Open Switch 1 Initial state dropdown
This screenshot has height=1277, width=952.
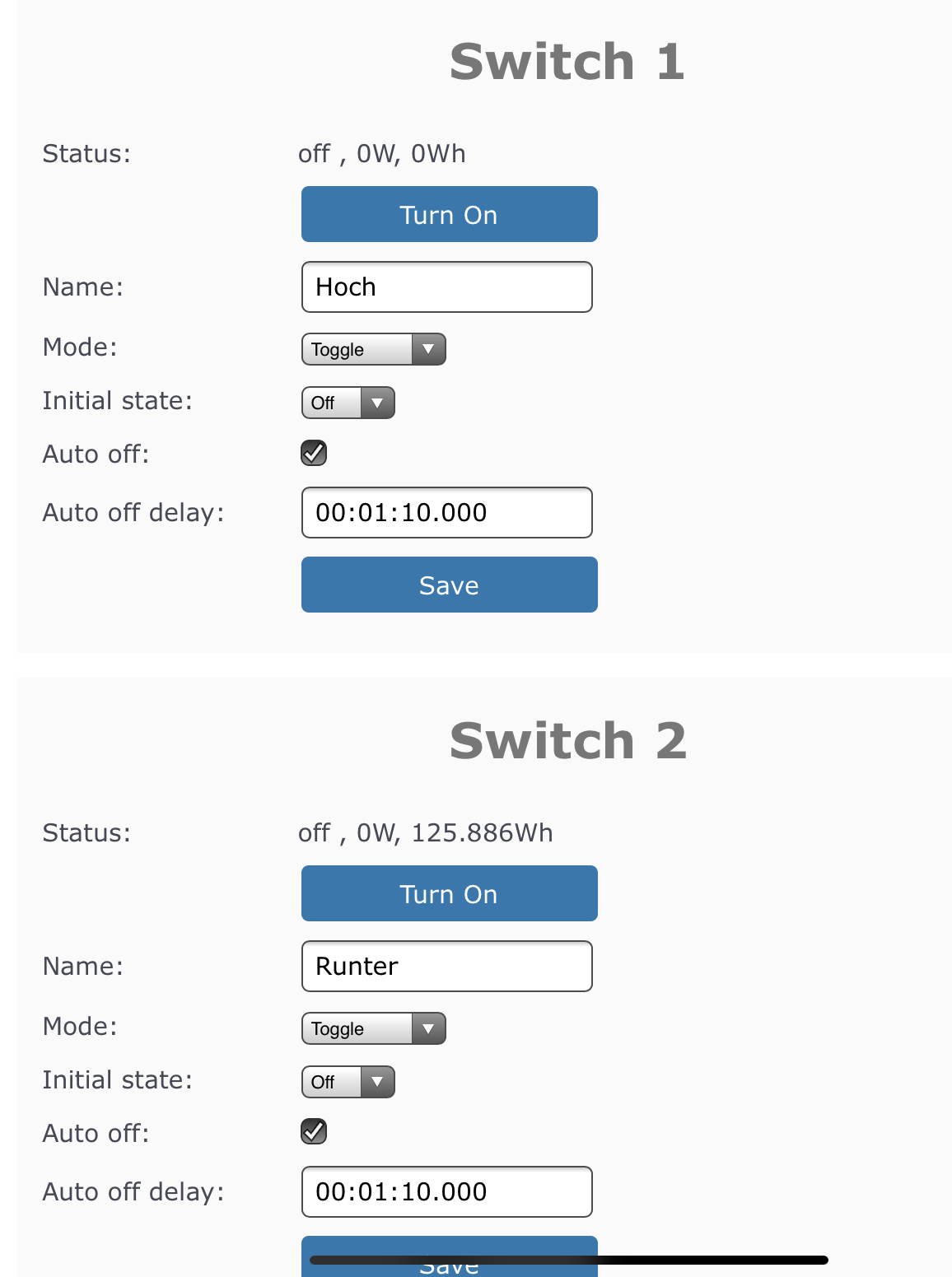tap(348, 403)
